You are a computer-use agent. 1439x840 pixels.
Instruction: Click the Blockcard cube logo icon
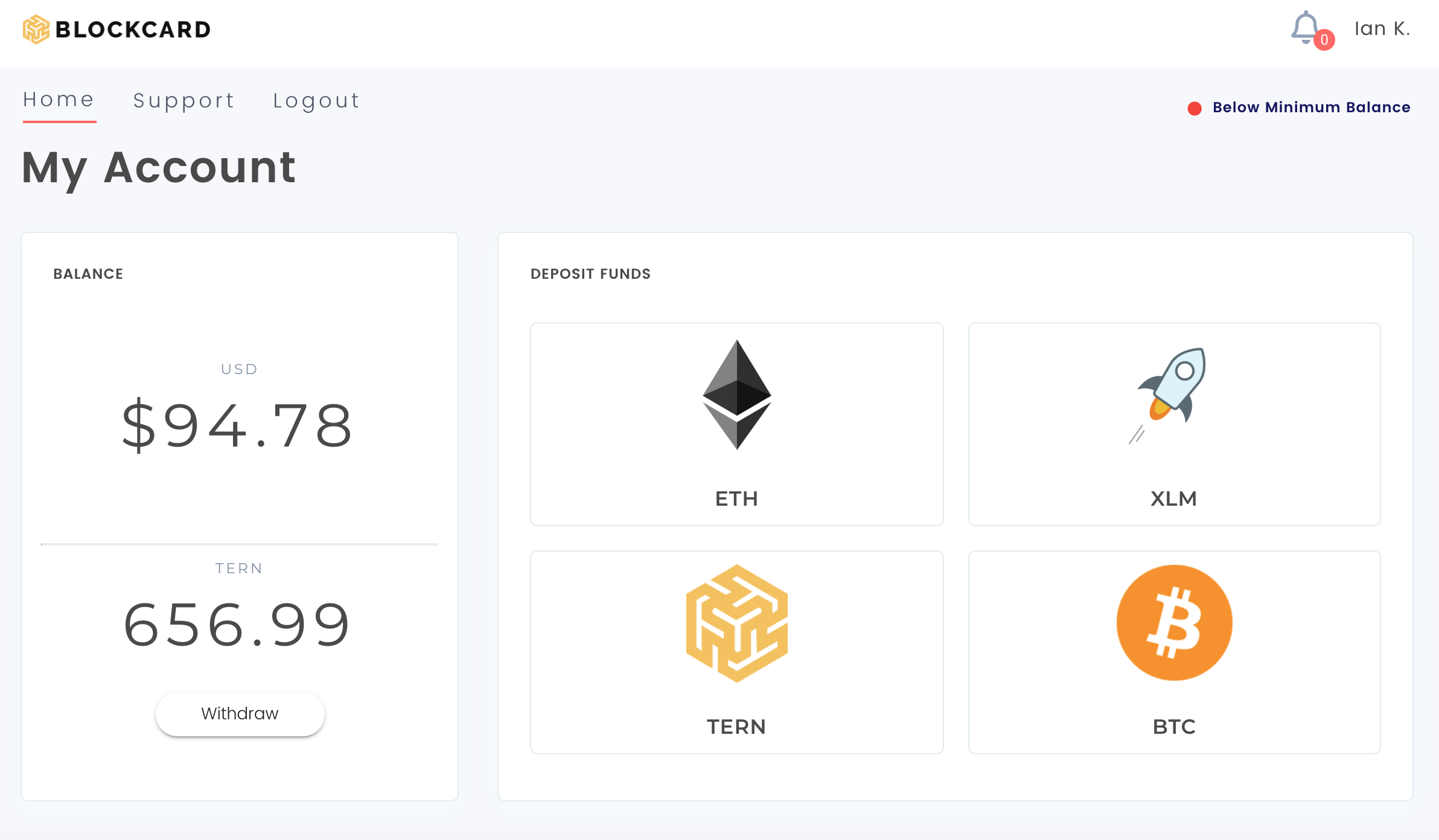click(x=36, y=29)
